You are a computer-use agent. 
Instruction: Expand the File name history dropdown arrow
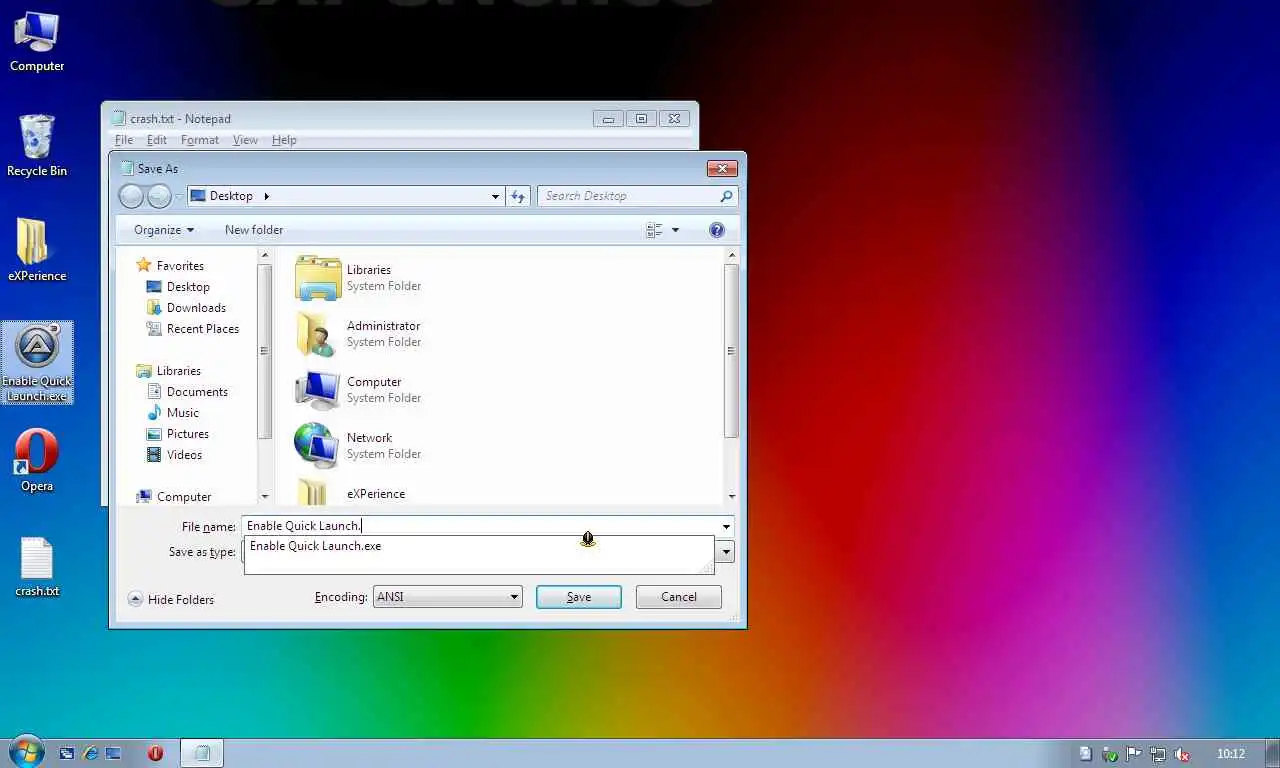tap(726, 526)
